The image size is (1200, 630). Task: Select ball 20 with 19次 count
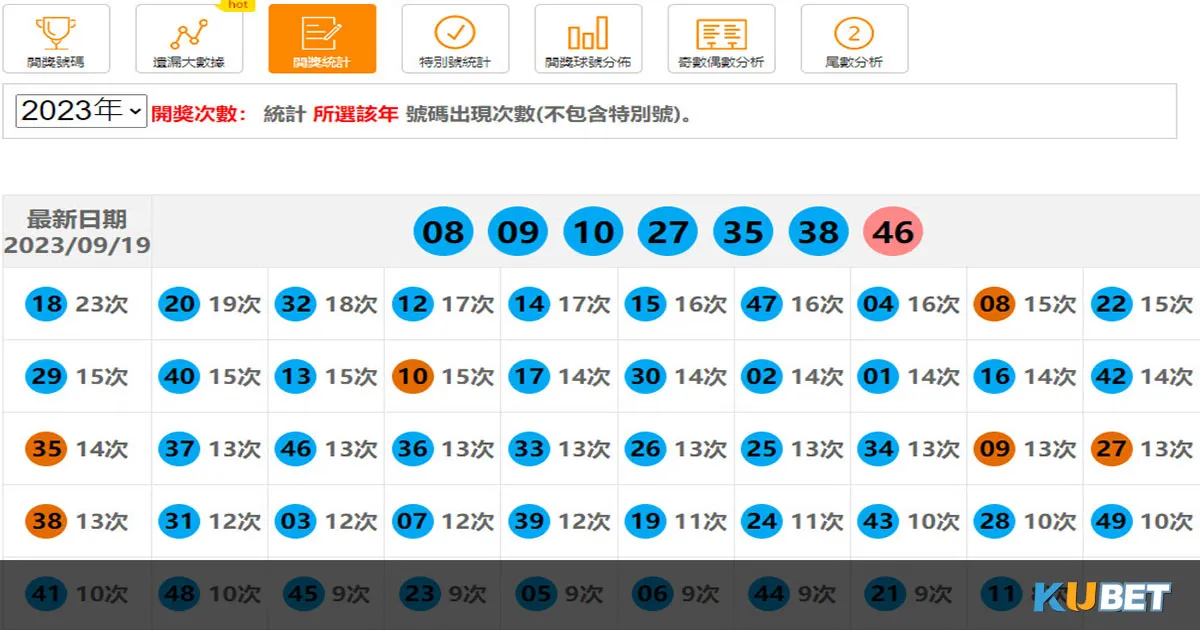[x=180, y=304]
